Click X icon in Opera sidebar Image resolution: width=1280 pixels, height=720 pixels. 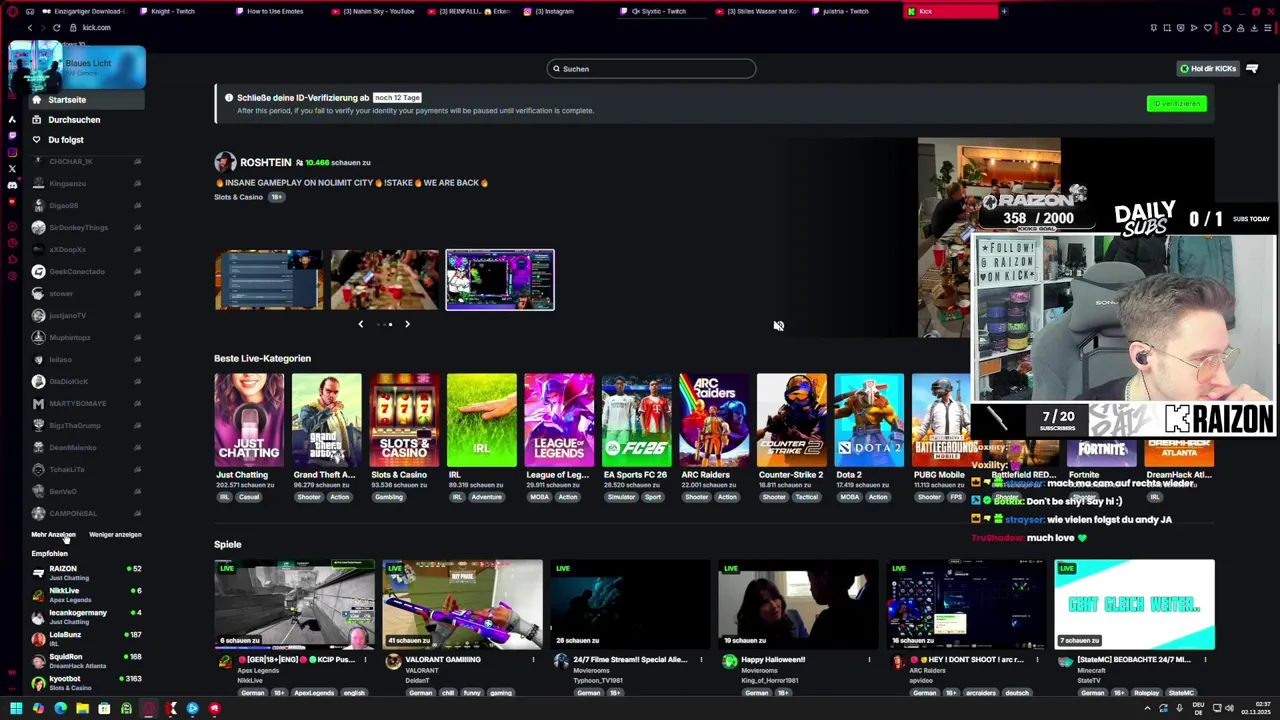click(12, 168)
